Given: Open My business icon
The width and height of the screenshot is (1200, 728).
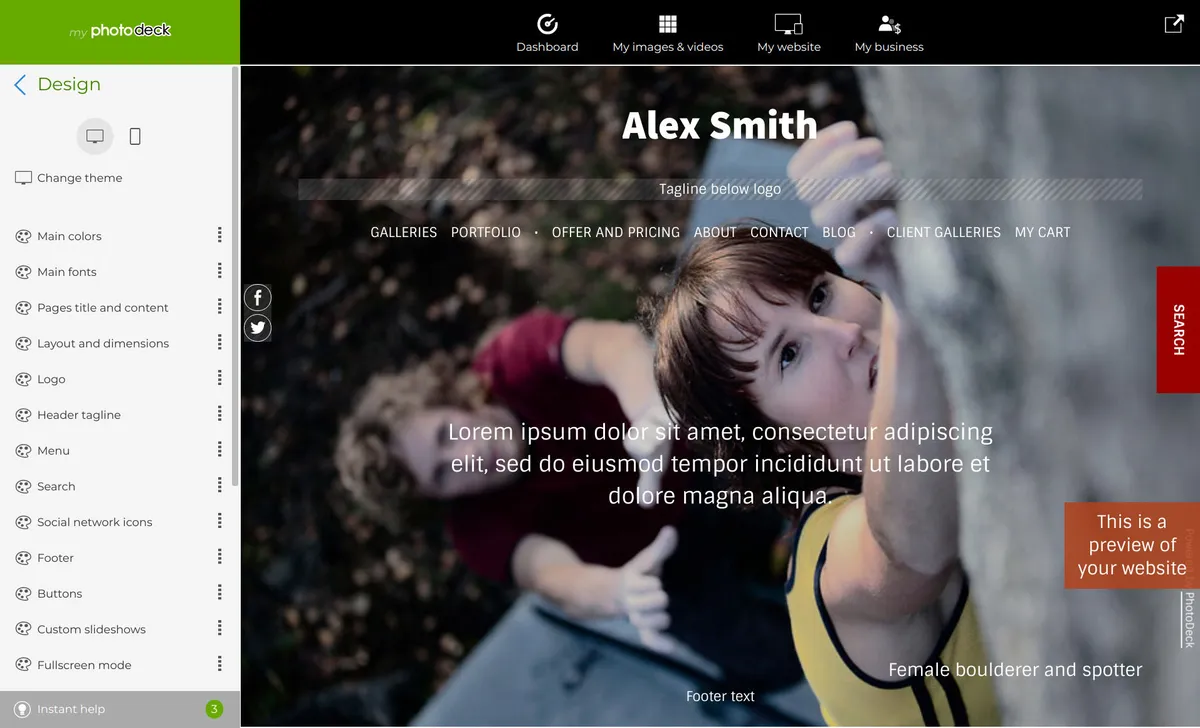Looking at the screenshot, I should (x=889, y=24).
